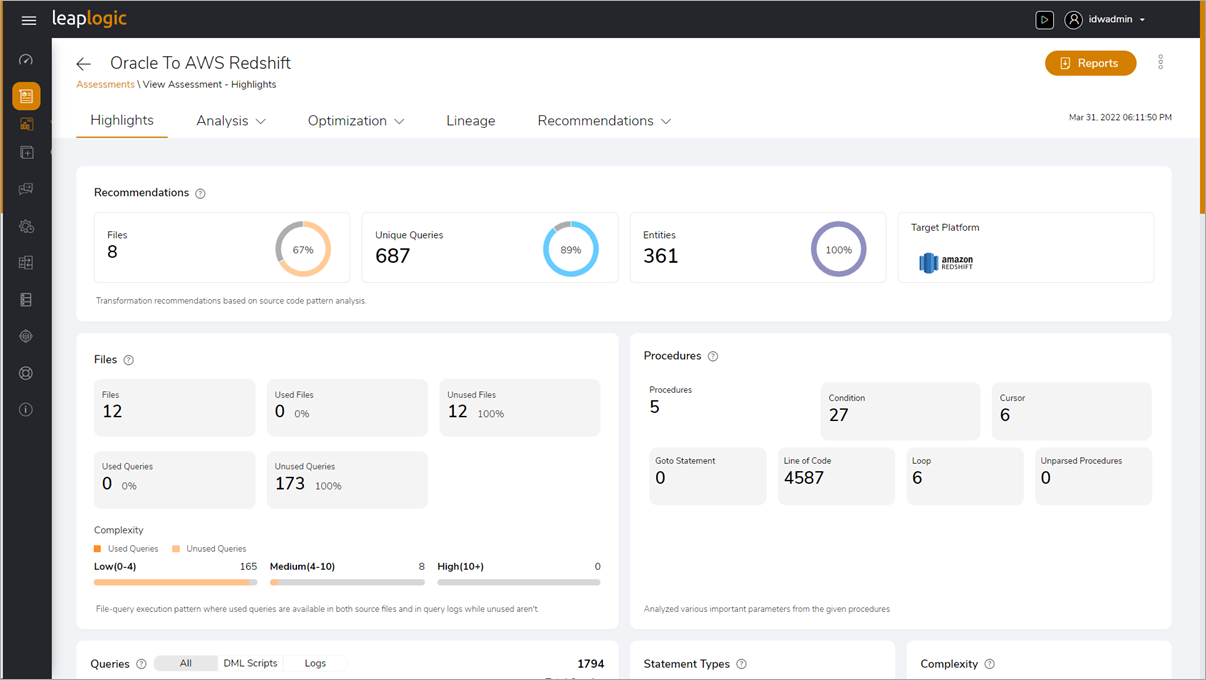This screenshot has height=680, width=1206.
Task: Click the Unused Queries legend swatch
Action: click(176, 549)
